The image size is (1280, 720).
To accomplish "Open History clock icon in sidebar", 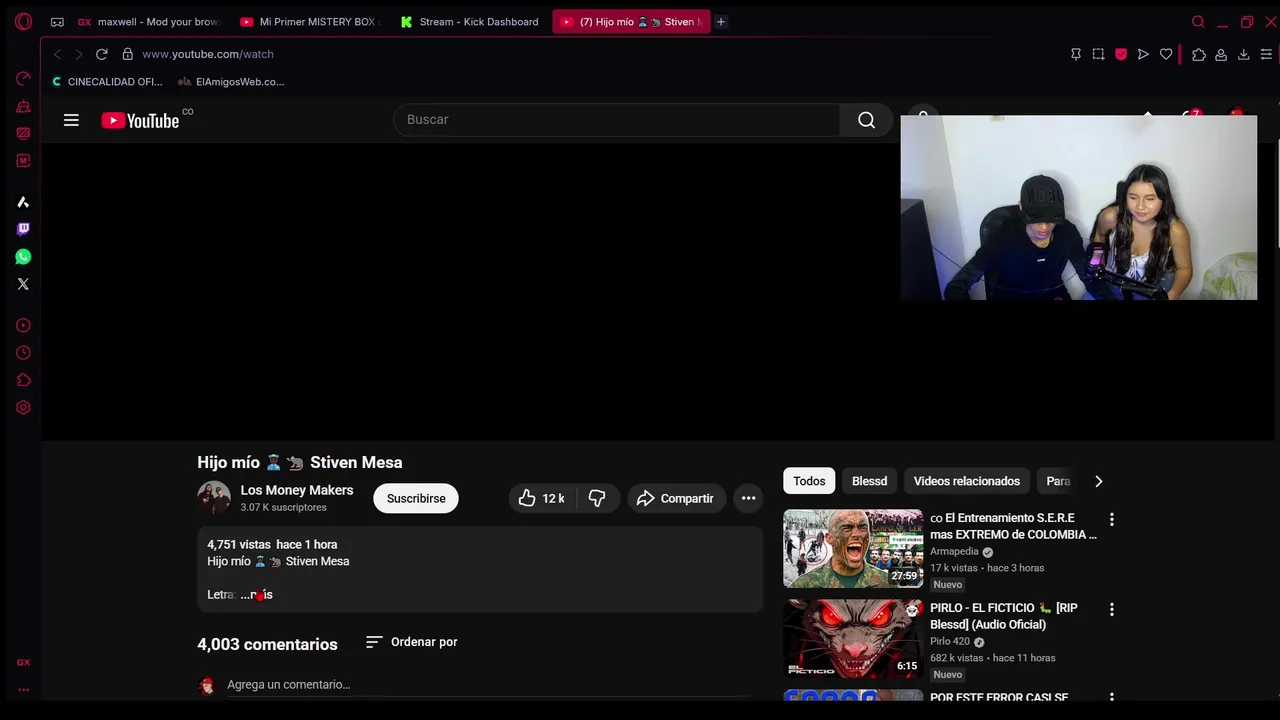I will (23, 352).
